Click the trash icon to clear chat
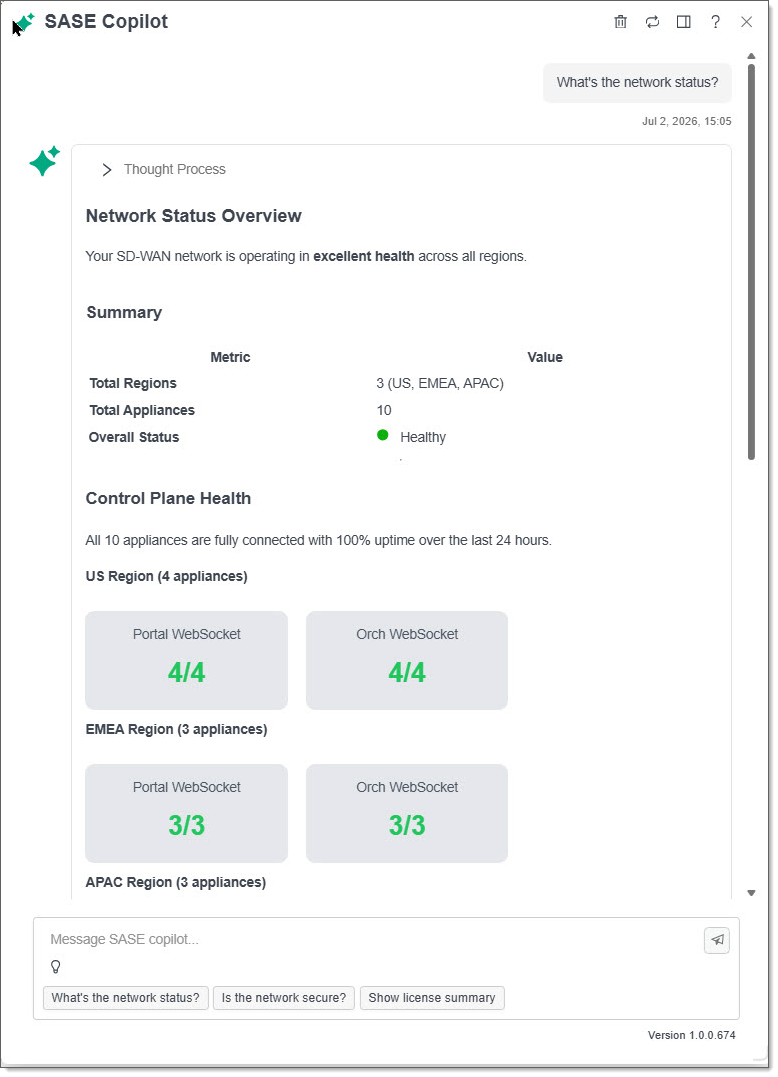Image resolution: width=778 pixels, height=1077 pixels. (620, 22)
